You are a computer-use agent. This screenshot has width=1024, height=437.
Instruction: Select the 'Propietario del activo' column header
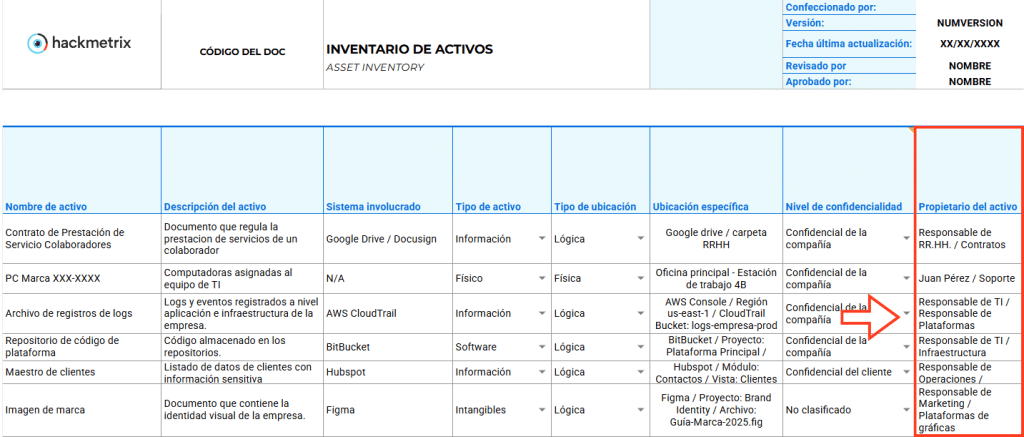(966, 207)
